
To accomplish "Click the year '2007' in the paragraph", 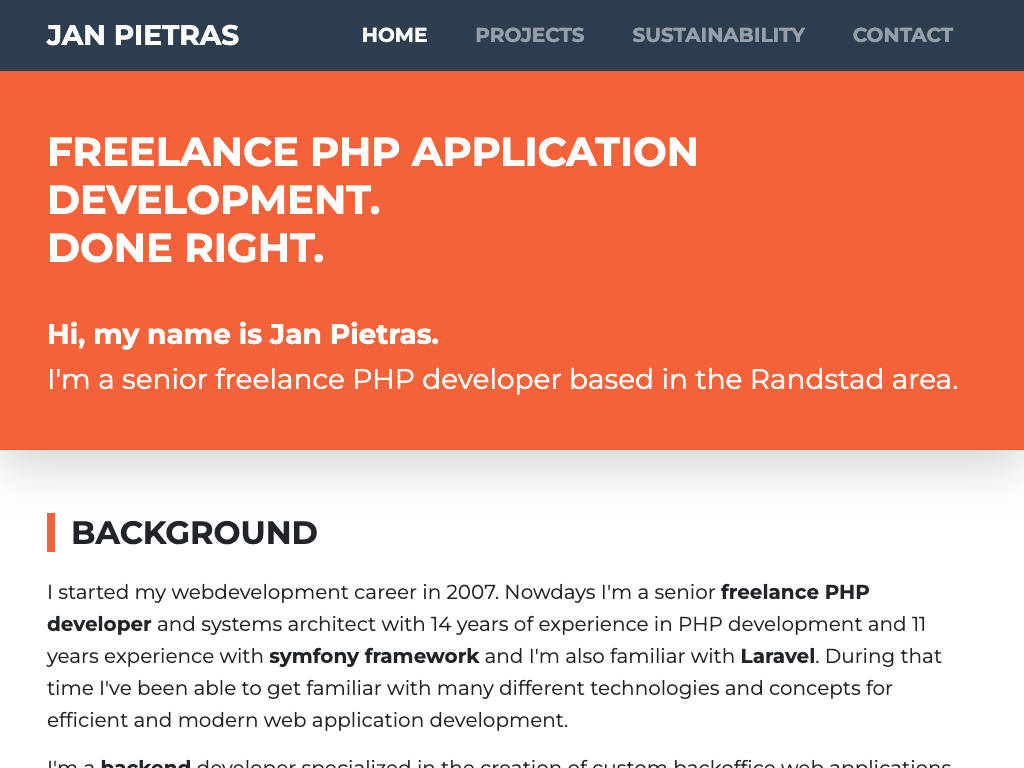I will [x=472, y=592].
